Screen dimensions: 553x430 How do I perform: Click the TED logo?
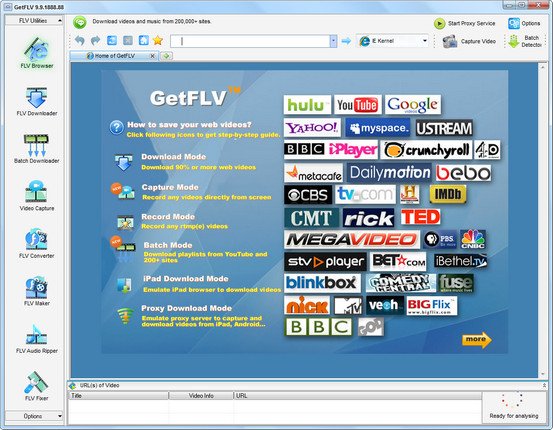[x=420, y=217]
